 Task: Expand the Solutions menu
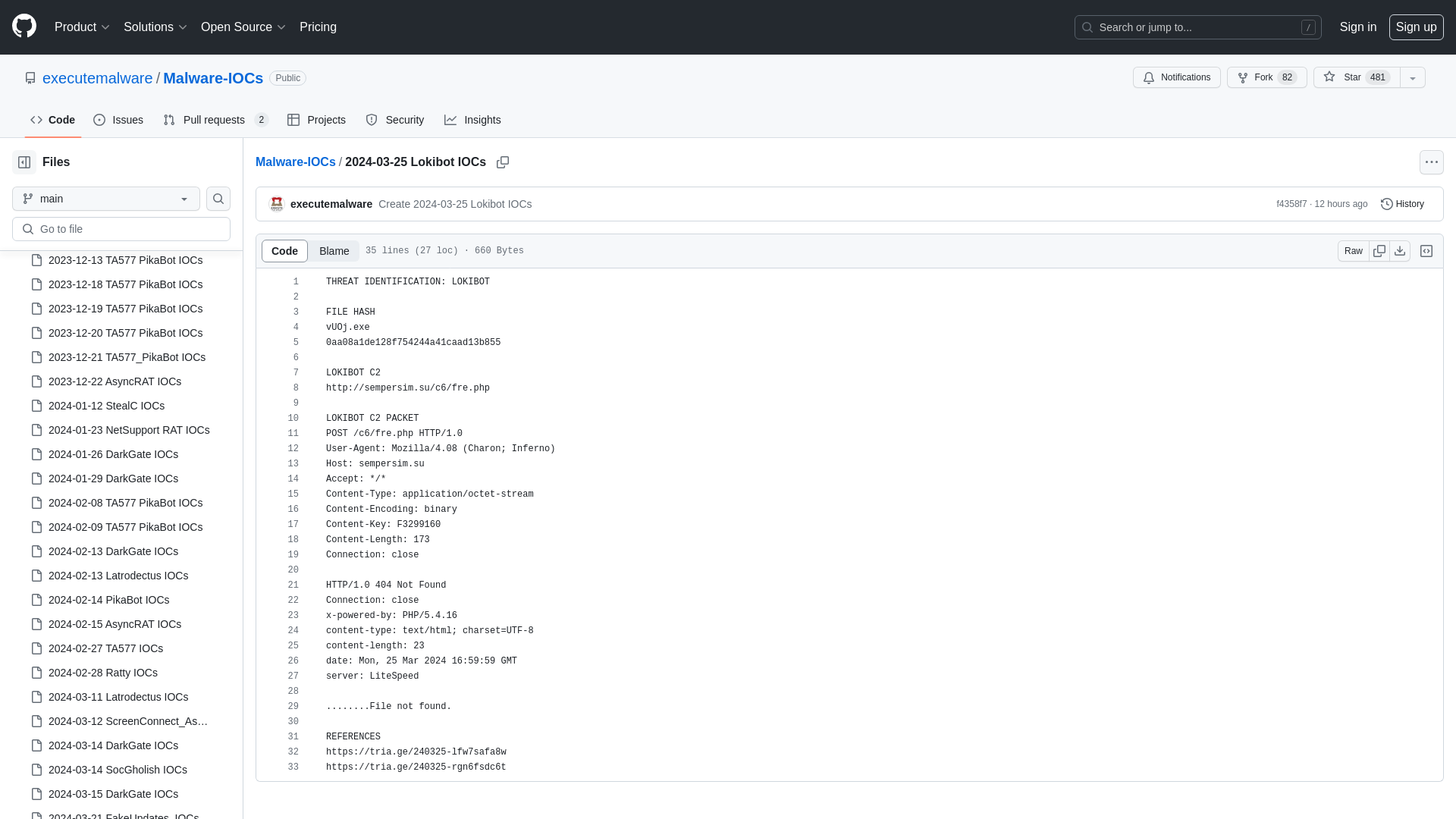coord(155,27)
